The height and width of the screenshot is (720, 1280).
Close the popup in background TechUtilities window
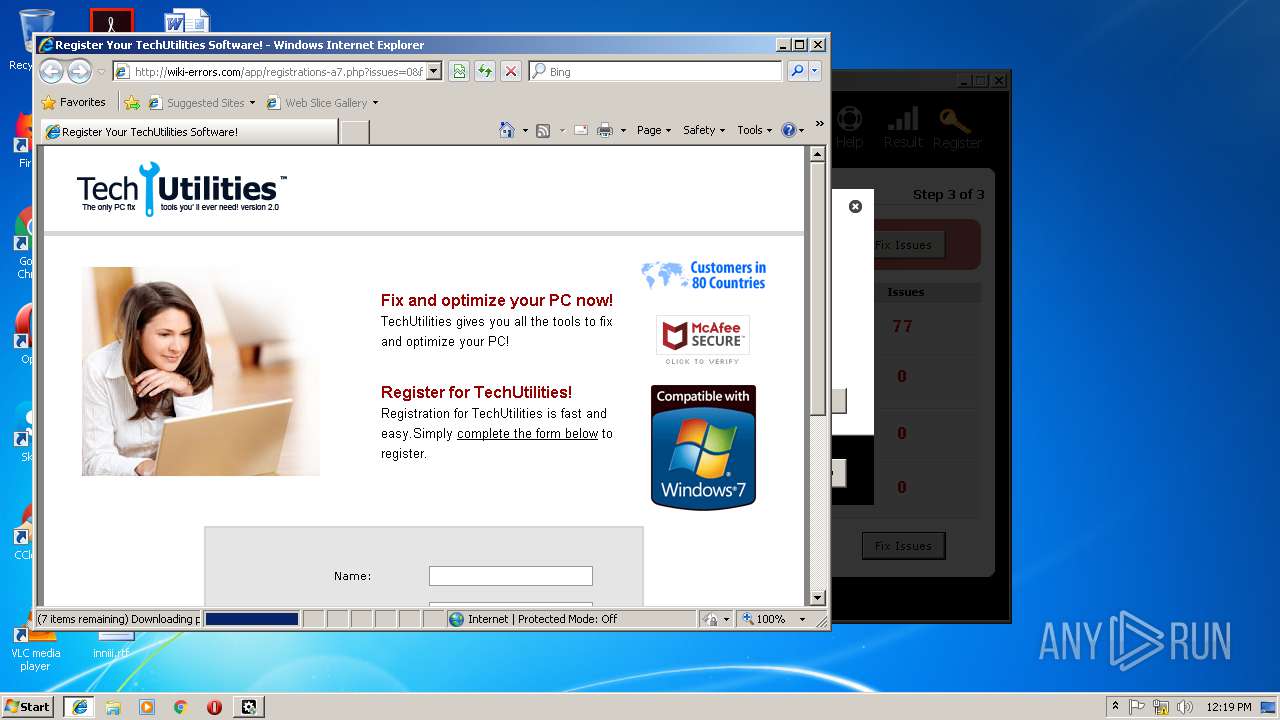coord(855,206)
